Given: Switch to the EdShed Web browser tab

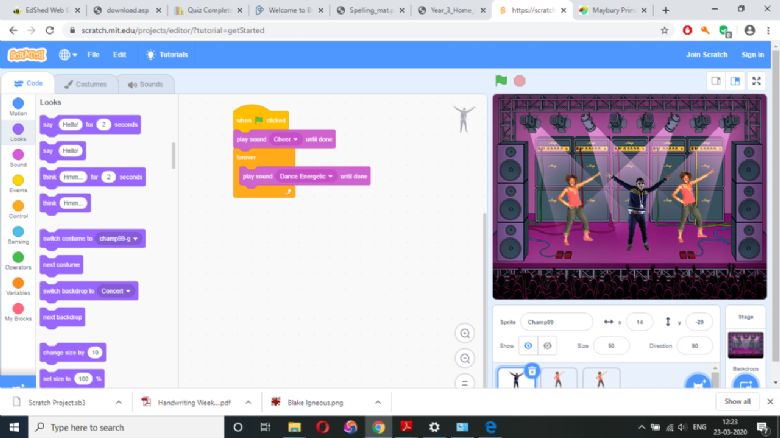Looking at the screenshot, I should (x=44, y=10).
